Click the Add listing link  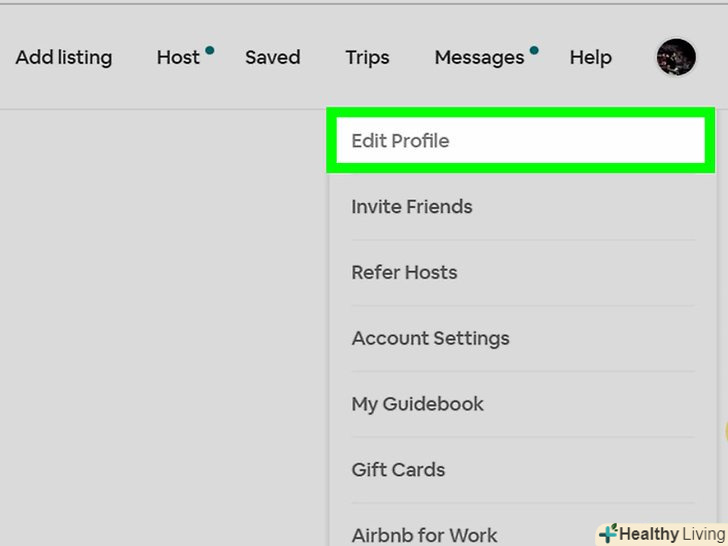click(64, 58)
